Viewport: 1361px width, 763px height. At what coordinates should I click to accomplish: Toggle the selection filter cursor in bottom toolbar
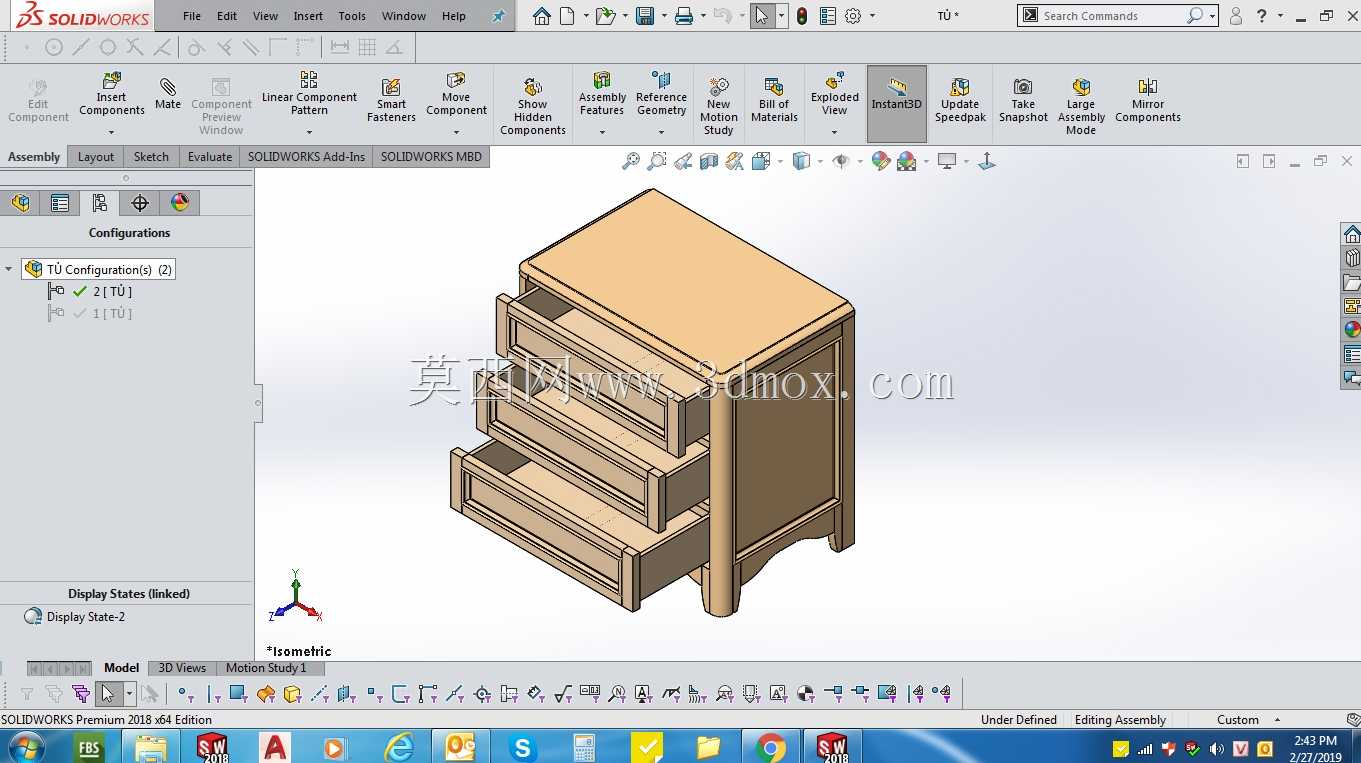point(108,693)
